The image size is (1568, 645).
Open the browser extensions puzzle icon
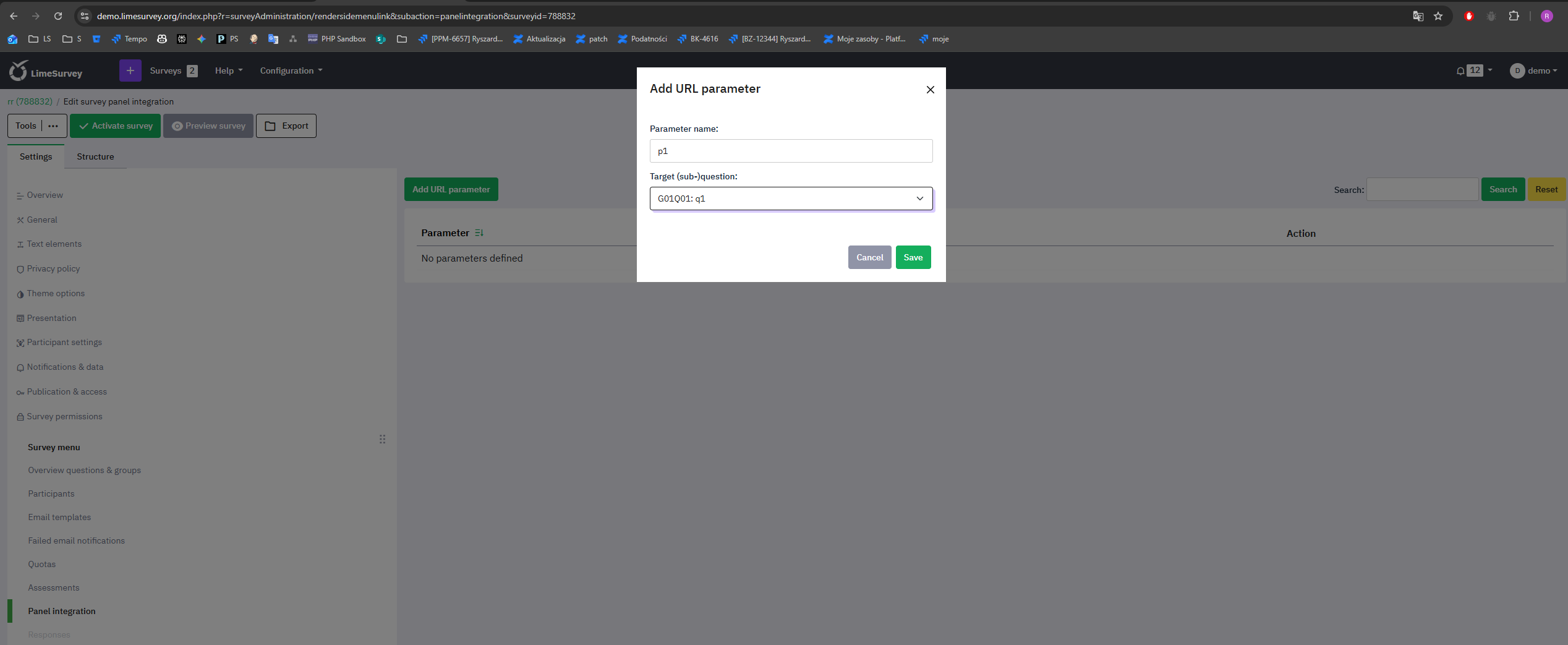click(1514, 16)
